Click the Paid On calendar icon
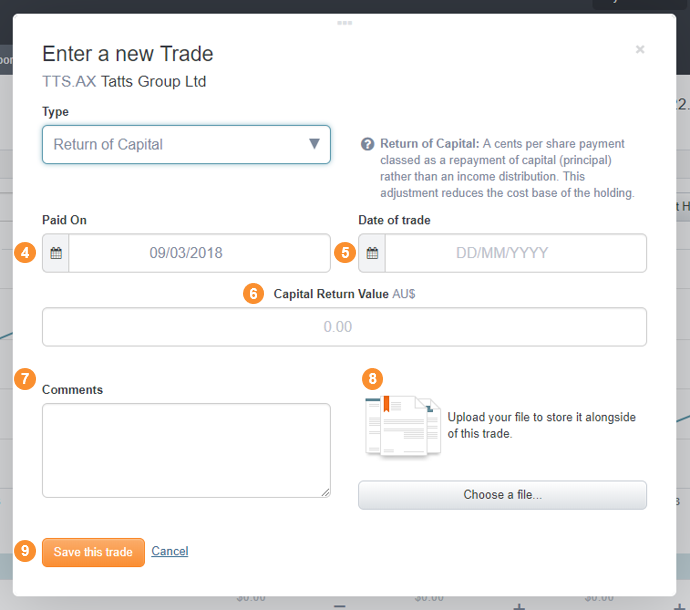Viewport: 690px width, 610px height. tap(56, 253)
